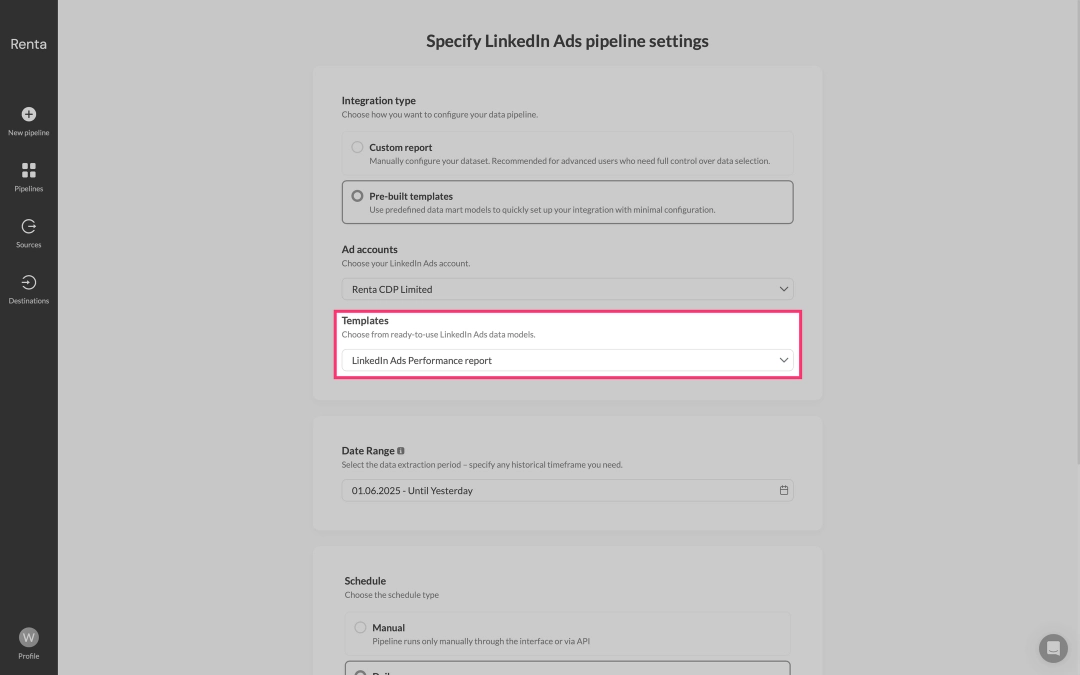Screen dimensions: 1080x675
Task: Click the calendar icon in date field
Action: [x=784, y=491]
